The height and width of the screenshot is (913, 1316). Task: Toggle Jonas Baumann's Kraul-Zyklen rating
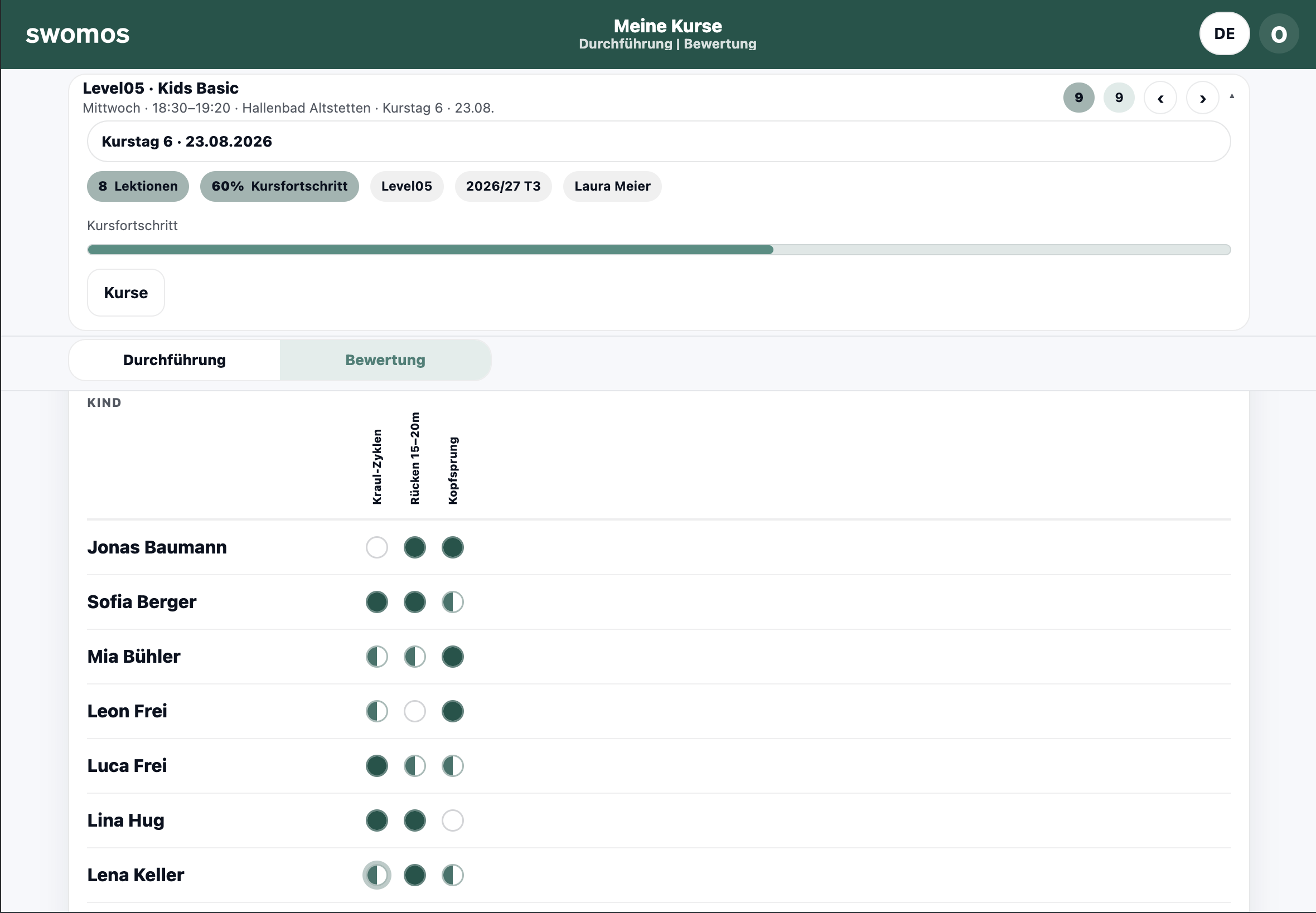point(376,547)
